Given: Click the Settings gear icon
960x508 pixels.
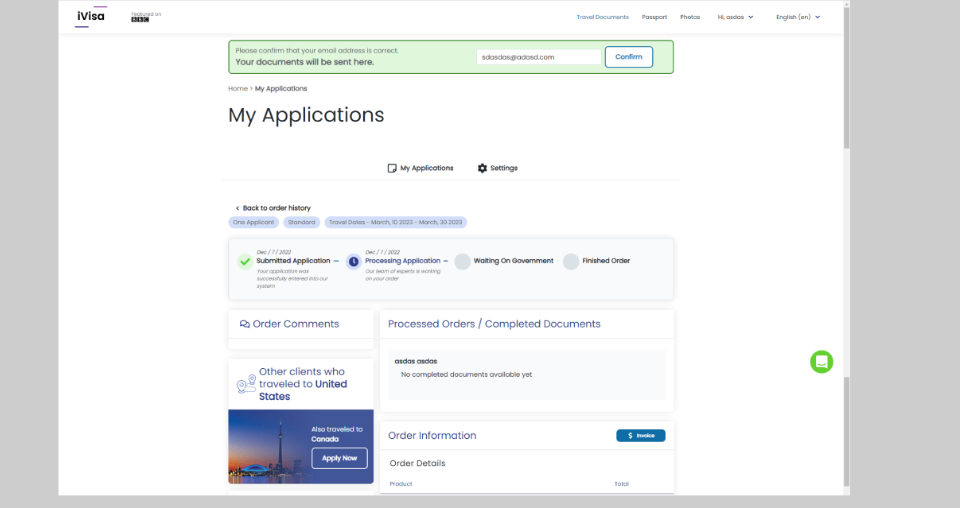Looking at the screenshot, I should [x=482, y=168].
